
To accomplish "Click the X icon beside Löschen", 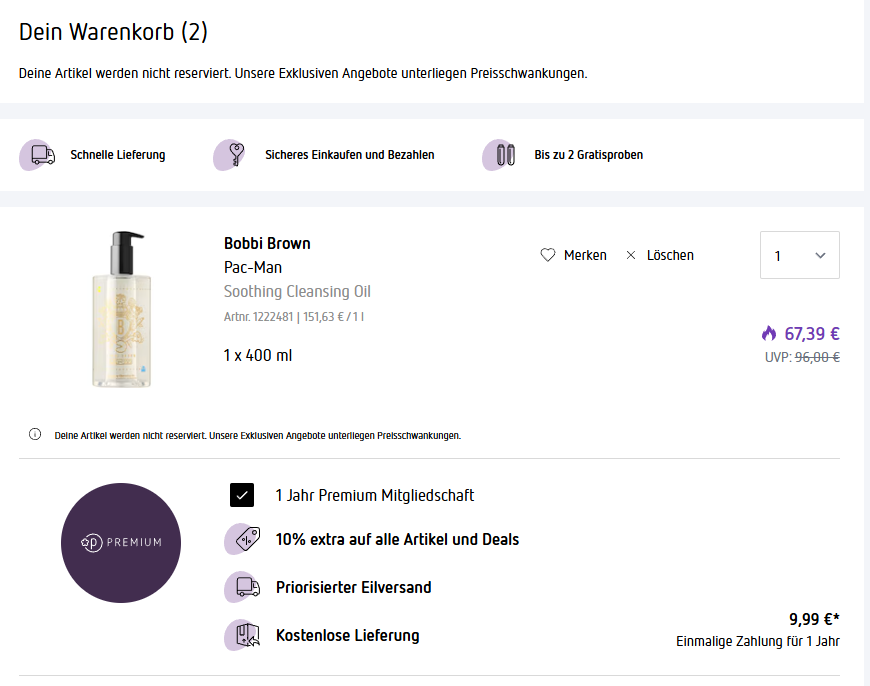I will point(631,255).
